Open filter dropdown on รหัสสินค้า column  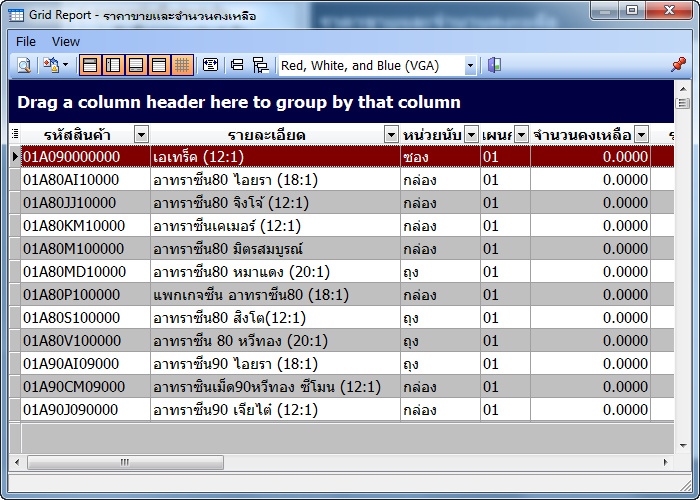(x=141, y=135)
